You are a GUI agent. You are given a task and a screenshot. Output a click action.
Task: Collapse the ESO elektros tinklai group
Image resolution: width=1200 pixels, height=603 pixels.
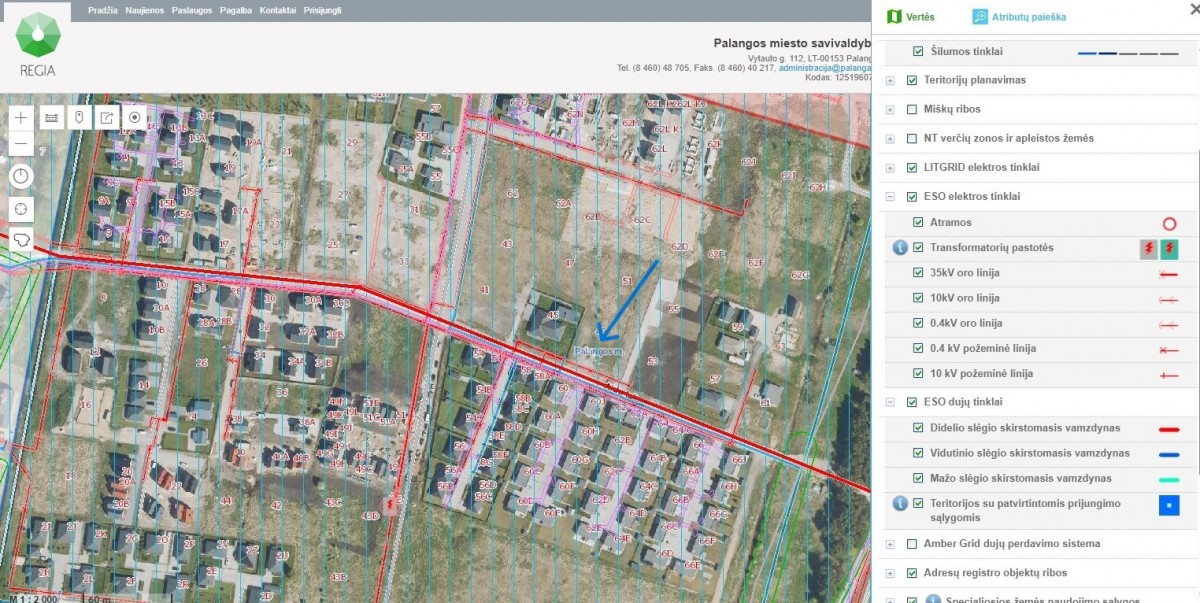click(890, 197)
